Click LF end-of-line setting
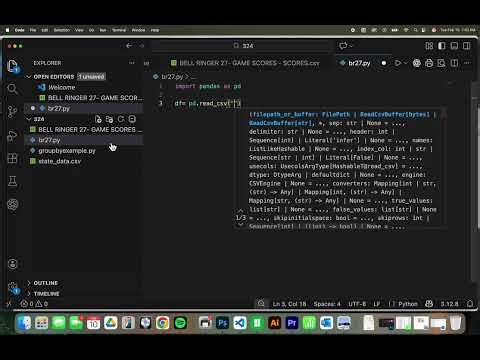This screenshot has width=480, height=360. pos(377,304)
